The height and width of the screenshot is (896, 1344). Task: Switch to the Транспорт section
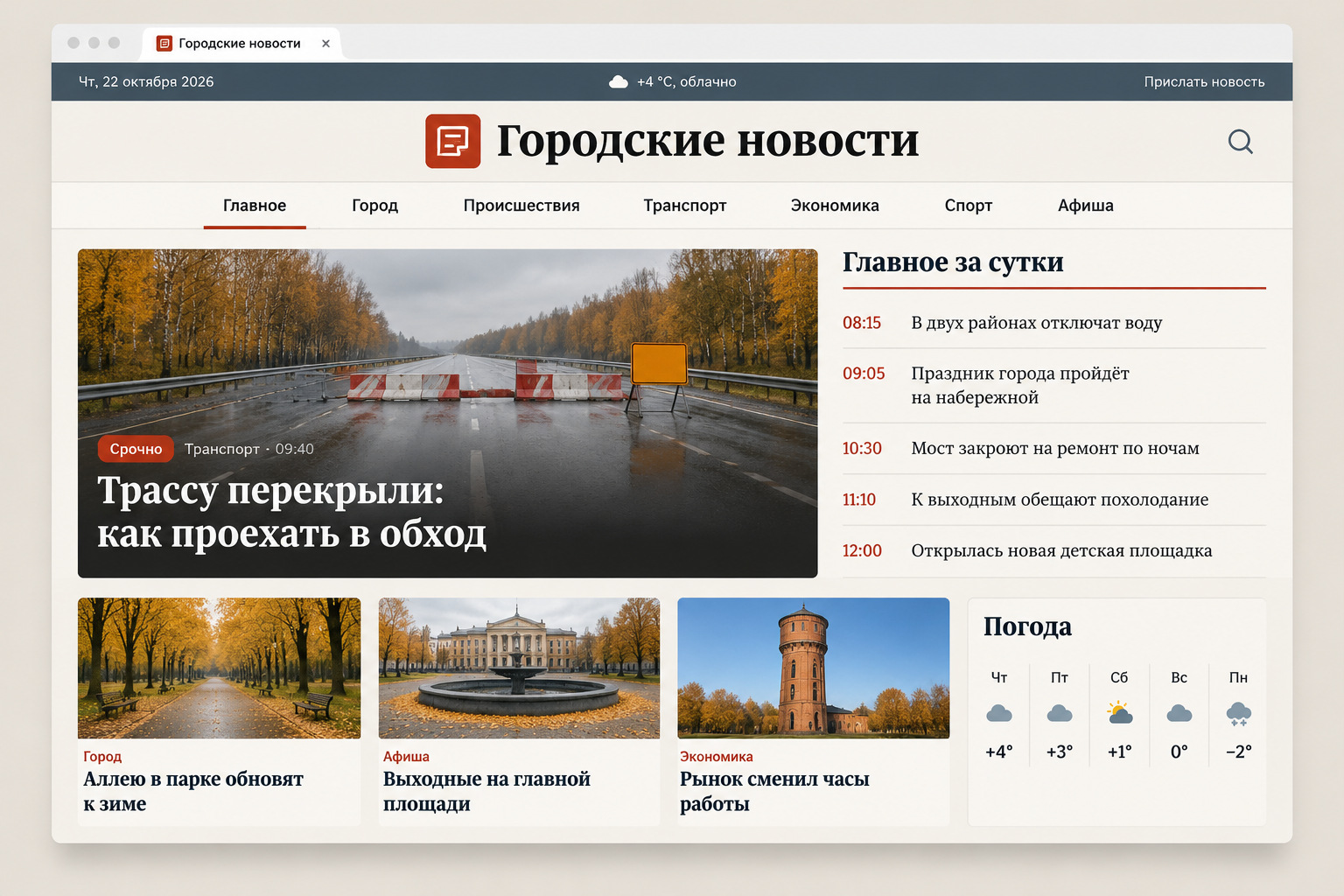point(685,206)
